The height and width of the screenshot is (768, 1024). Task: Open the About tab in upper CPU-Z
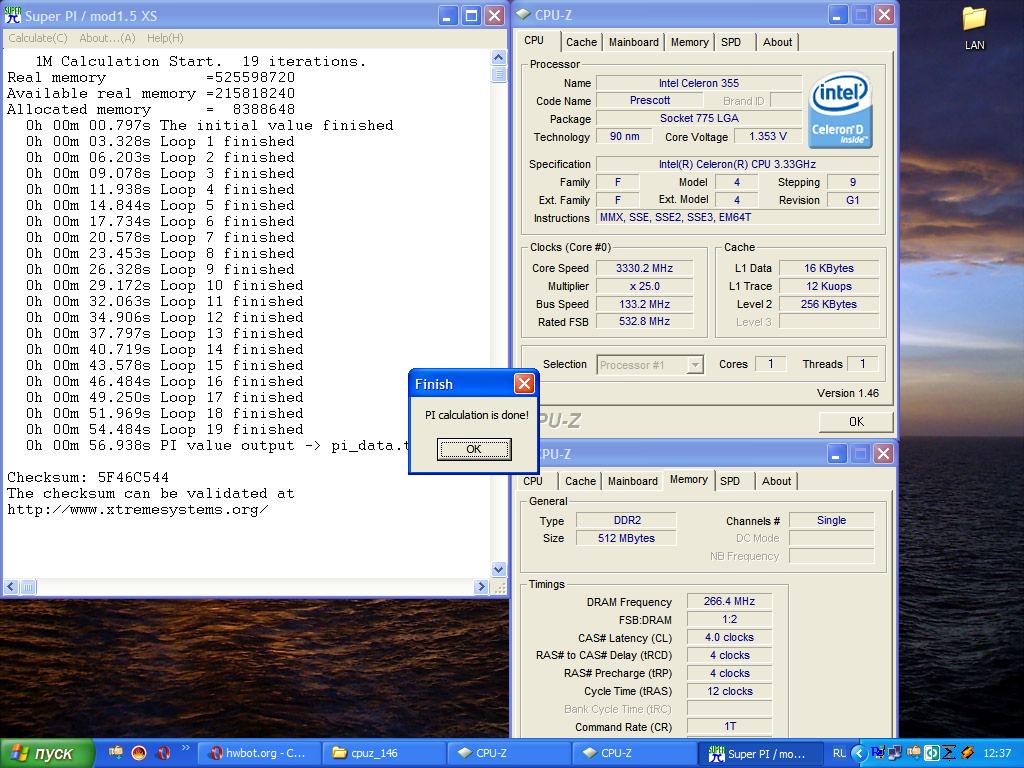click(777, 42)
